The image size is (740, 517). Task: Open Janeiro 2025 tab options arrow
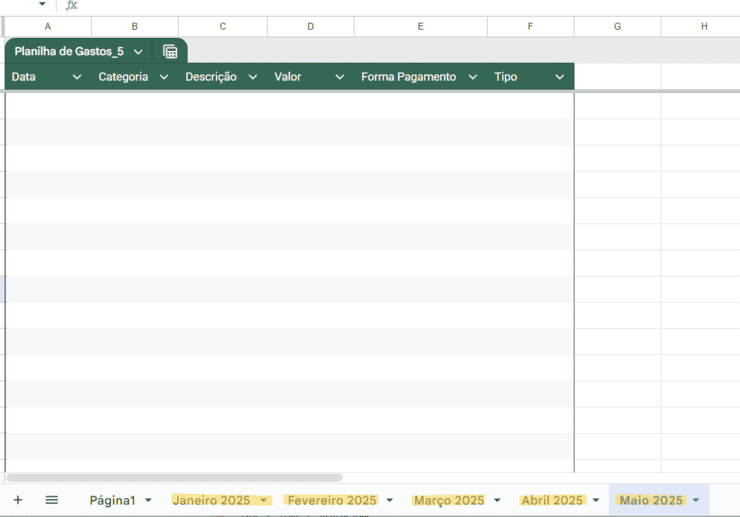[264, 500]
